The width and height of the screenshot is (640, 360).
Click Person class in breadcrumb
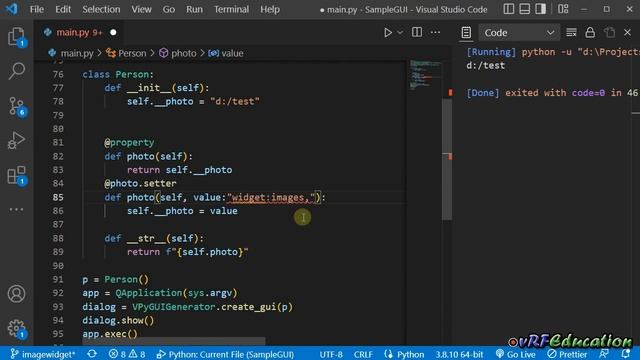tap(132, 53)
